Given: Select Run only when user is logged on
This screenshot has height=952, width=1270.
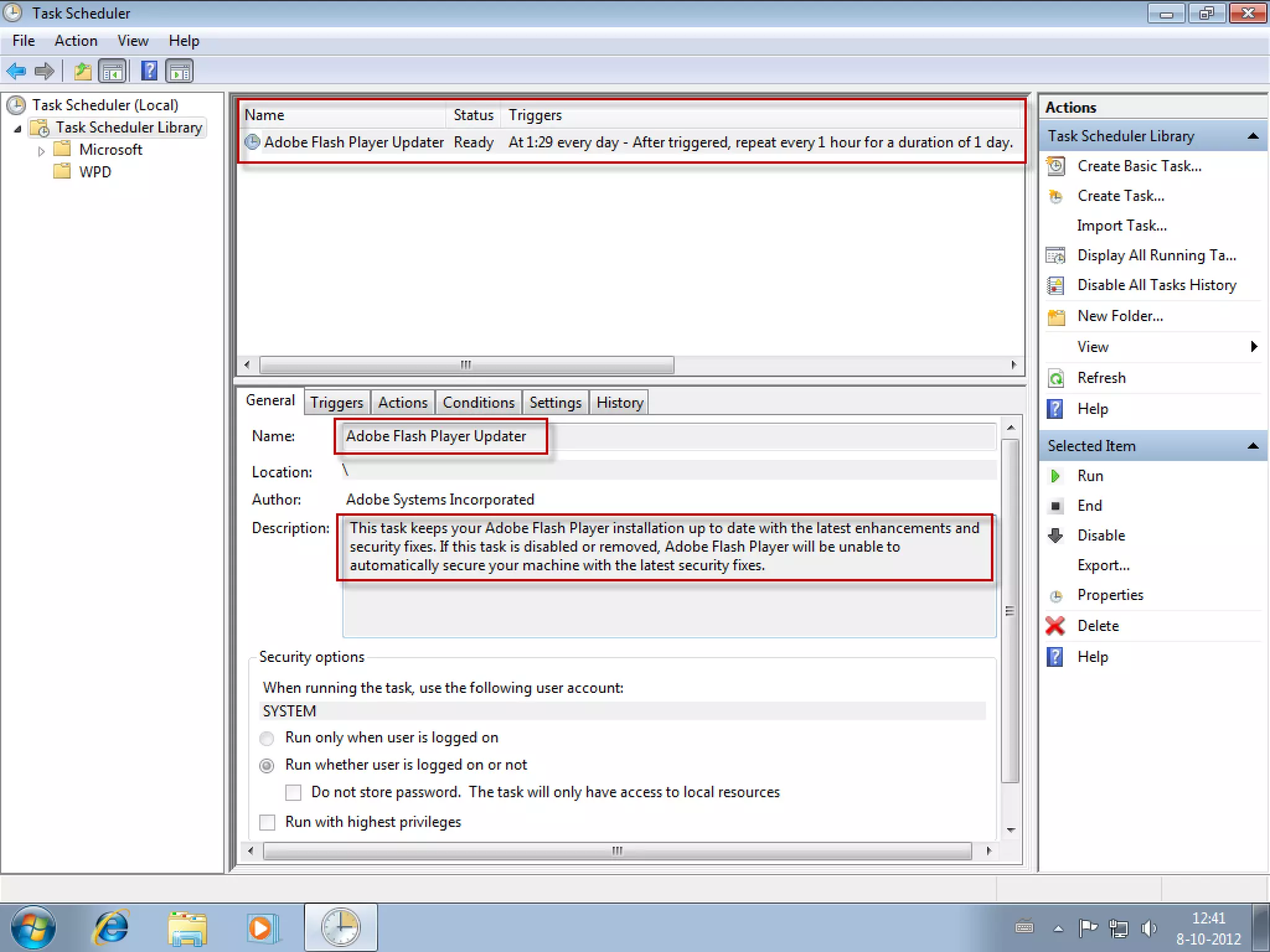Looking at the screenshot, I should click(267, 738).
